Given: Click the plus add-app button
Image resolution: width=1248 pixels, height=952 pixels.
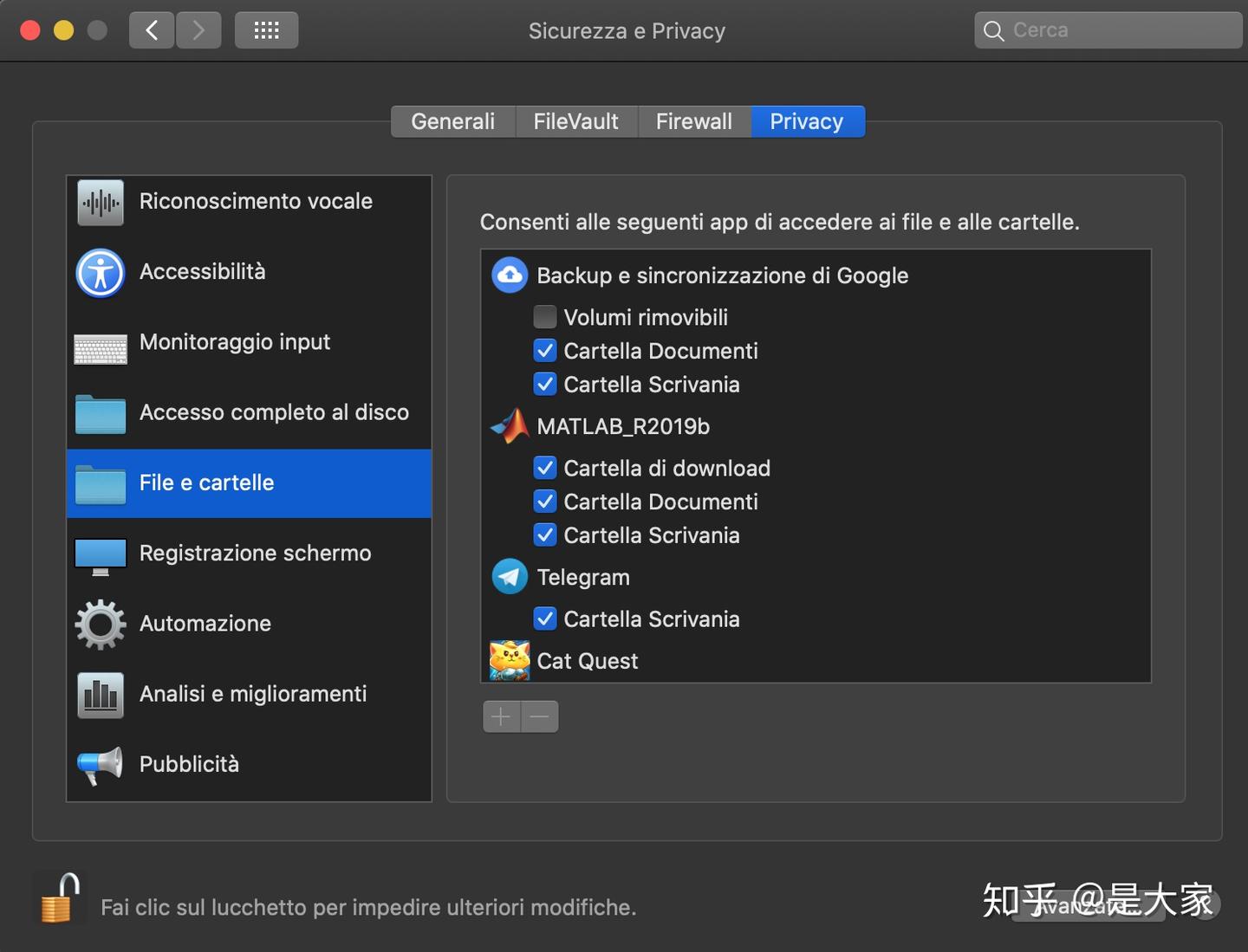Looking at the screenshot, I should click(501, 716).
